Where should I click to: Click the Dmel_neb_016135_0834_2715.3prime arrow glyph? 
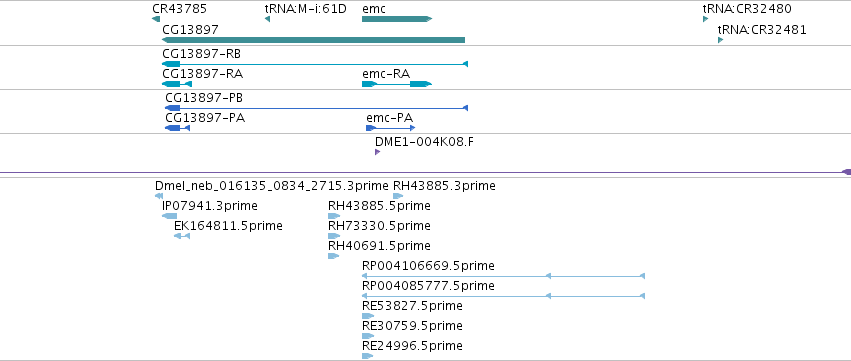coord(158,196)
